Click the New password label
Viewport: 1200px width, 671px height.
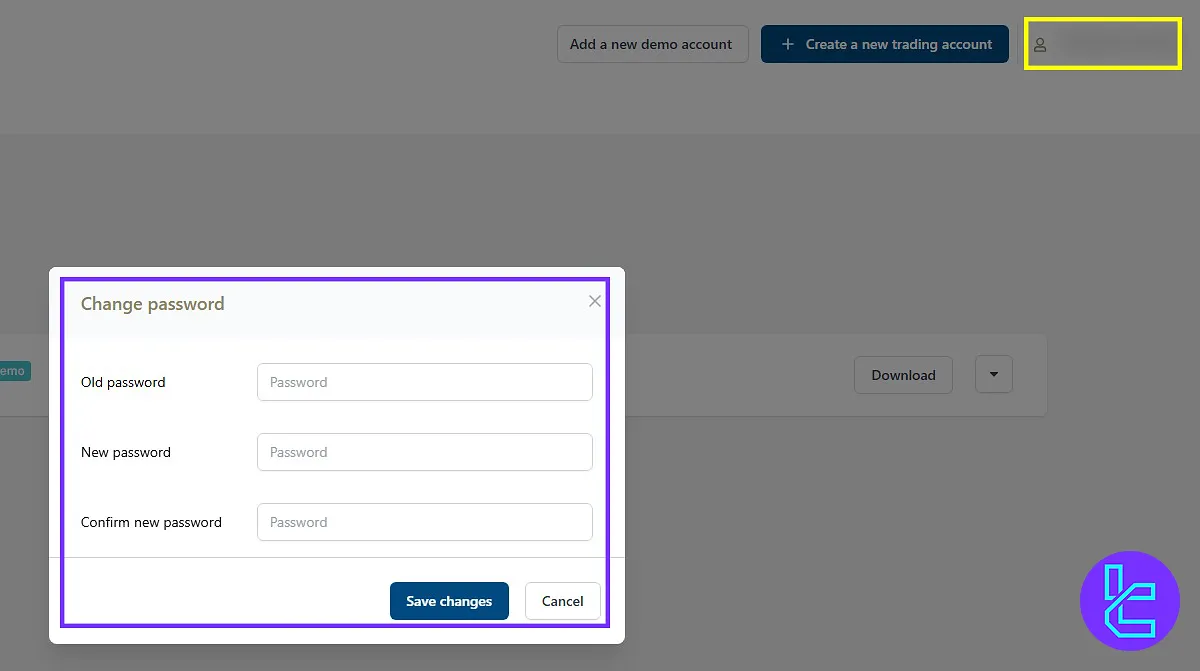point(126,452)
